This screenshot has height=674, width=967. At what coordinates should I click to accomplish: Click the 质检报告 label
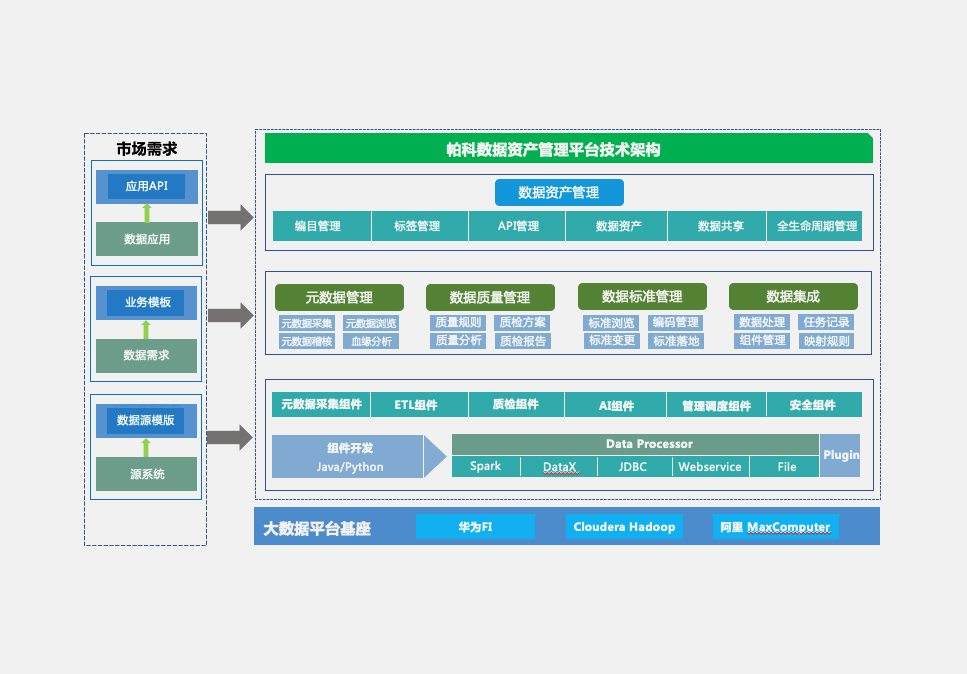(523, 341)
